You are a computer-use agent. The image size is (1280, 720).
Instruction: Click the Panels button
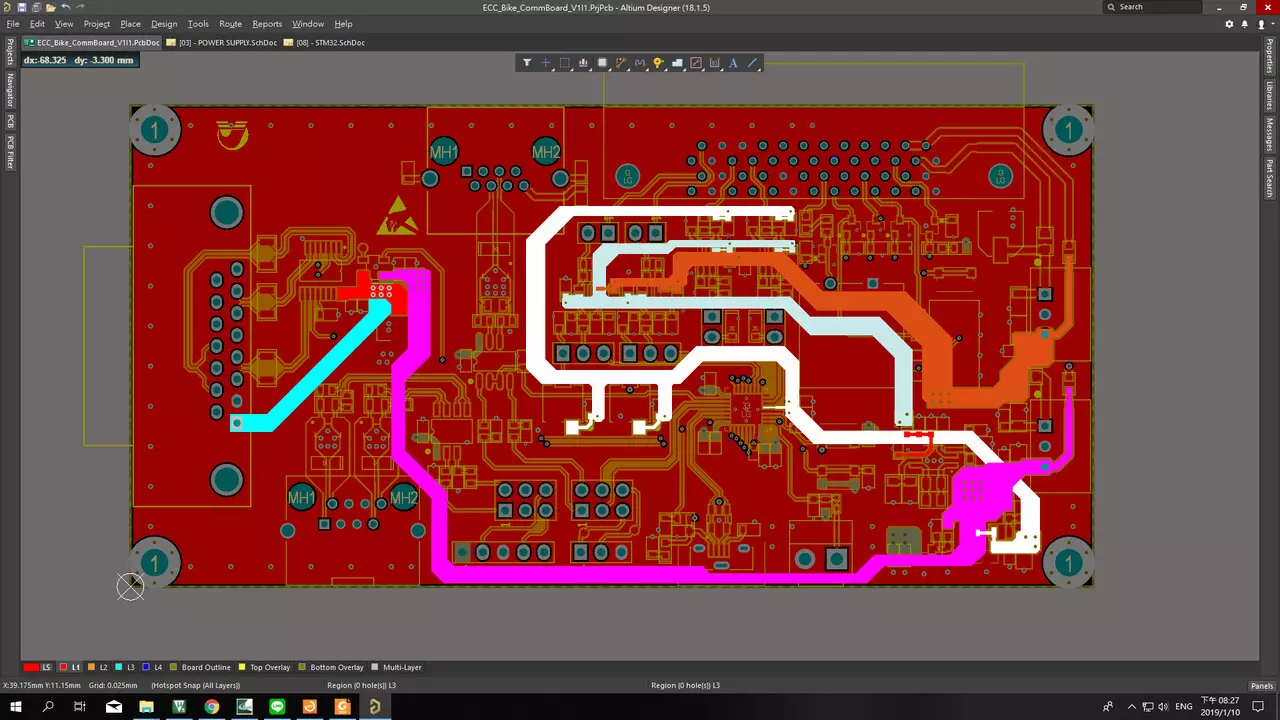tap(1262, 686)
